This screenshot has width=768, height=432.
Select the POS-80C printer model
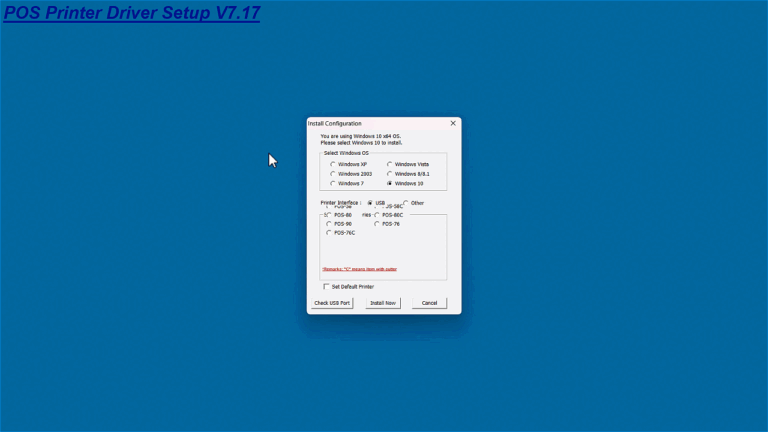[x=377, y=215]
